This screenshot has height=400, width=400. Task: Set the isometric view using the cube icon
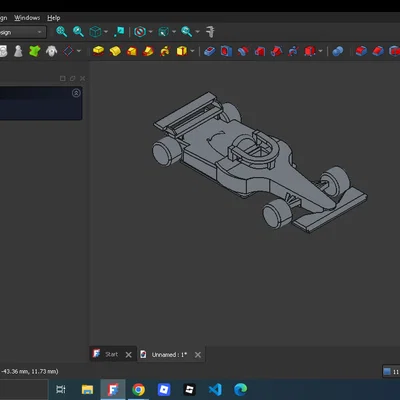[x=95, y=32]
